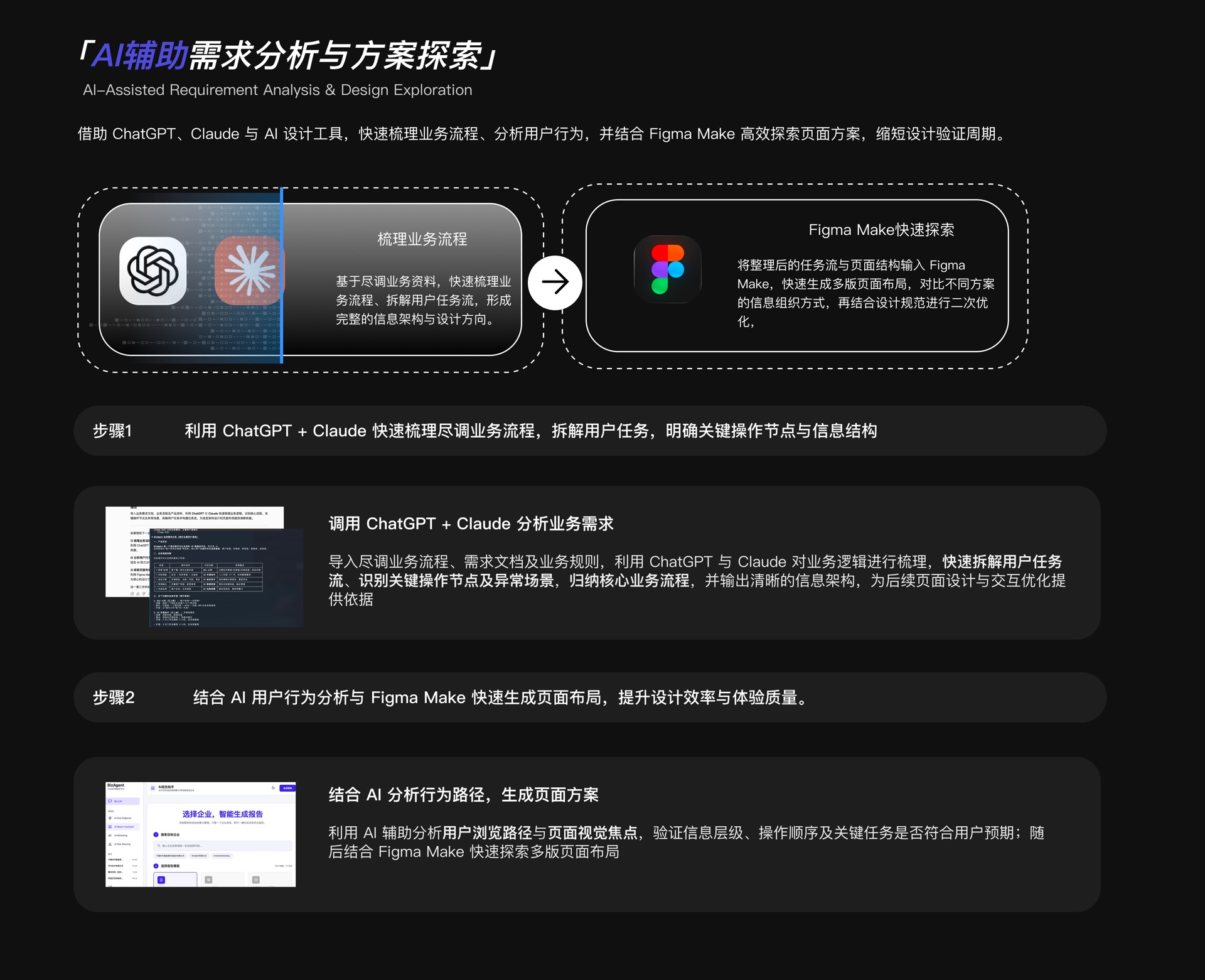The image size is (1205, 980).
Task: Open the ChatGPT + Claude analysis screenshot thumbnail
Action: point(205,566)
